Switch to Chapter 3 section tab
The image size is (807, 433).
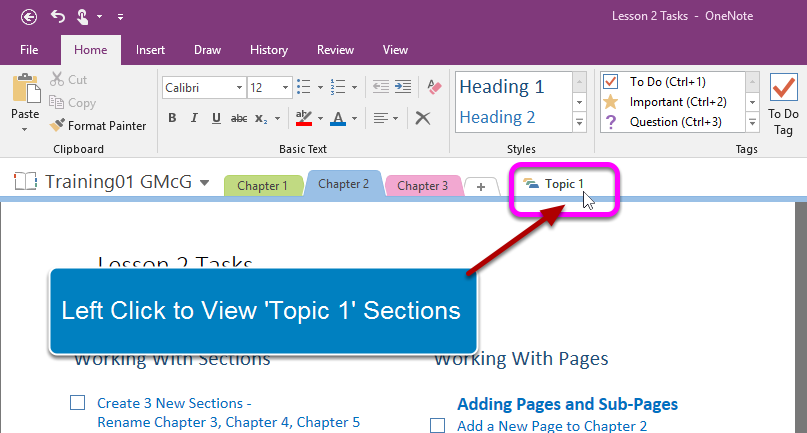pos(423,186)
